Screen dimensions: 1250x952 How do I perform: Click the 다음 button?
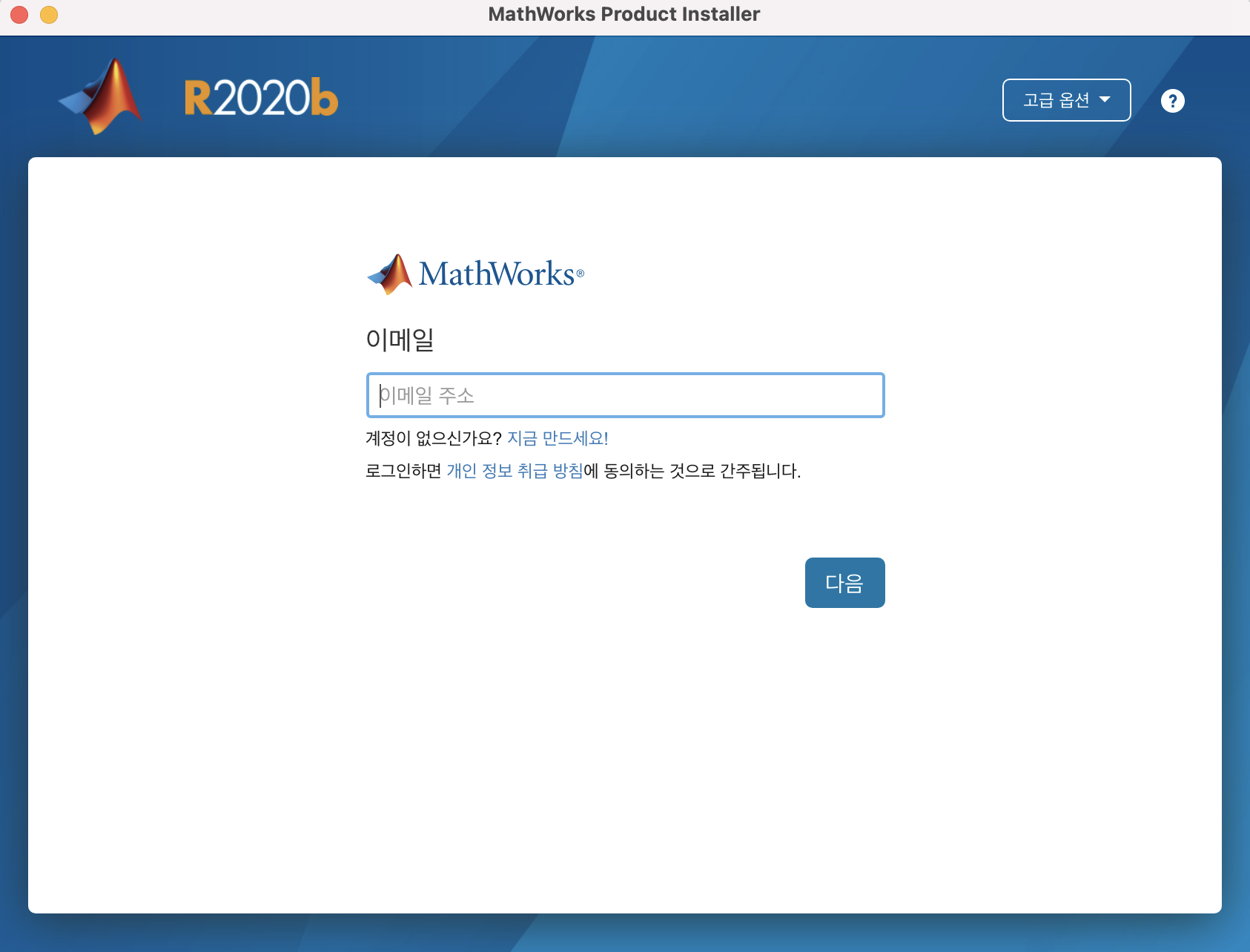tap(844, 583)
